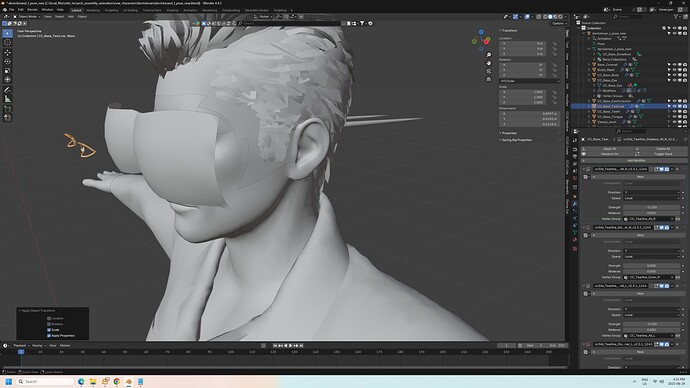Viewport: 690px width, 388px height.
Task: Hide CC_Base_Body via eye icon
Action: coord(675,75)
